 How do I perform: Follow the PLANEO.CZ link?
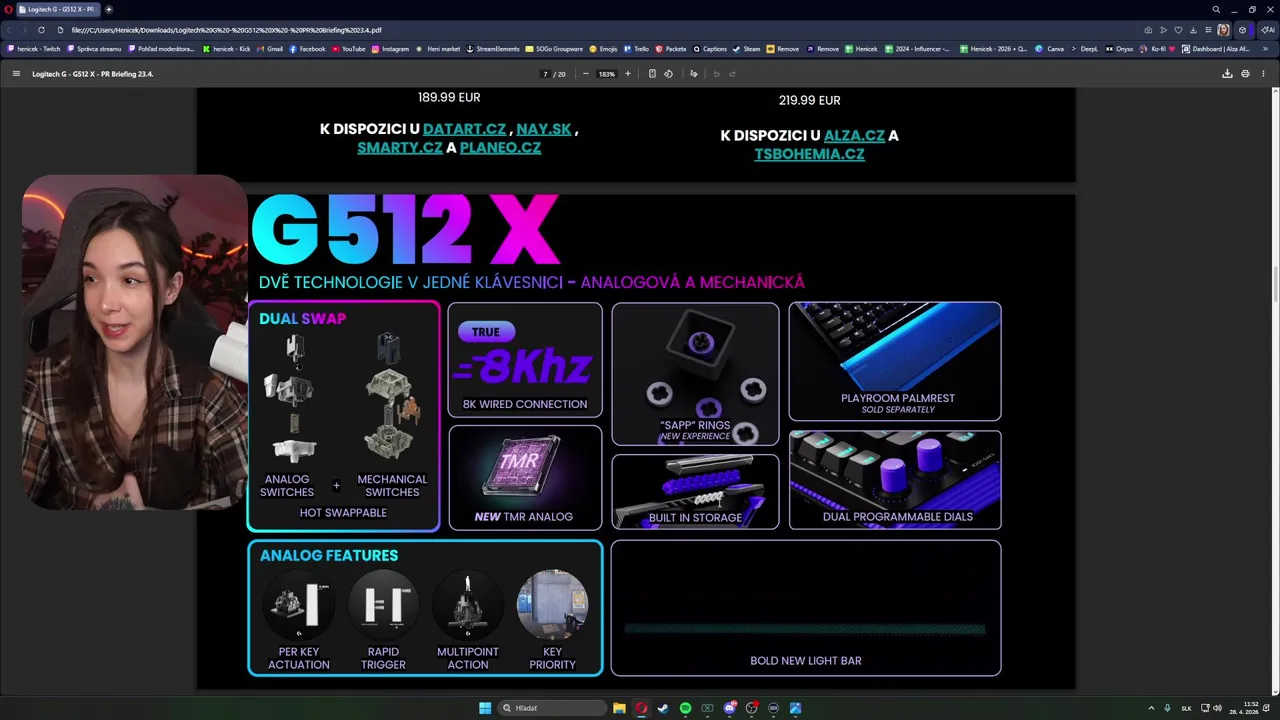[x=500, y=147]
